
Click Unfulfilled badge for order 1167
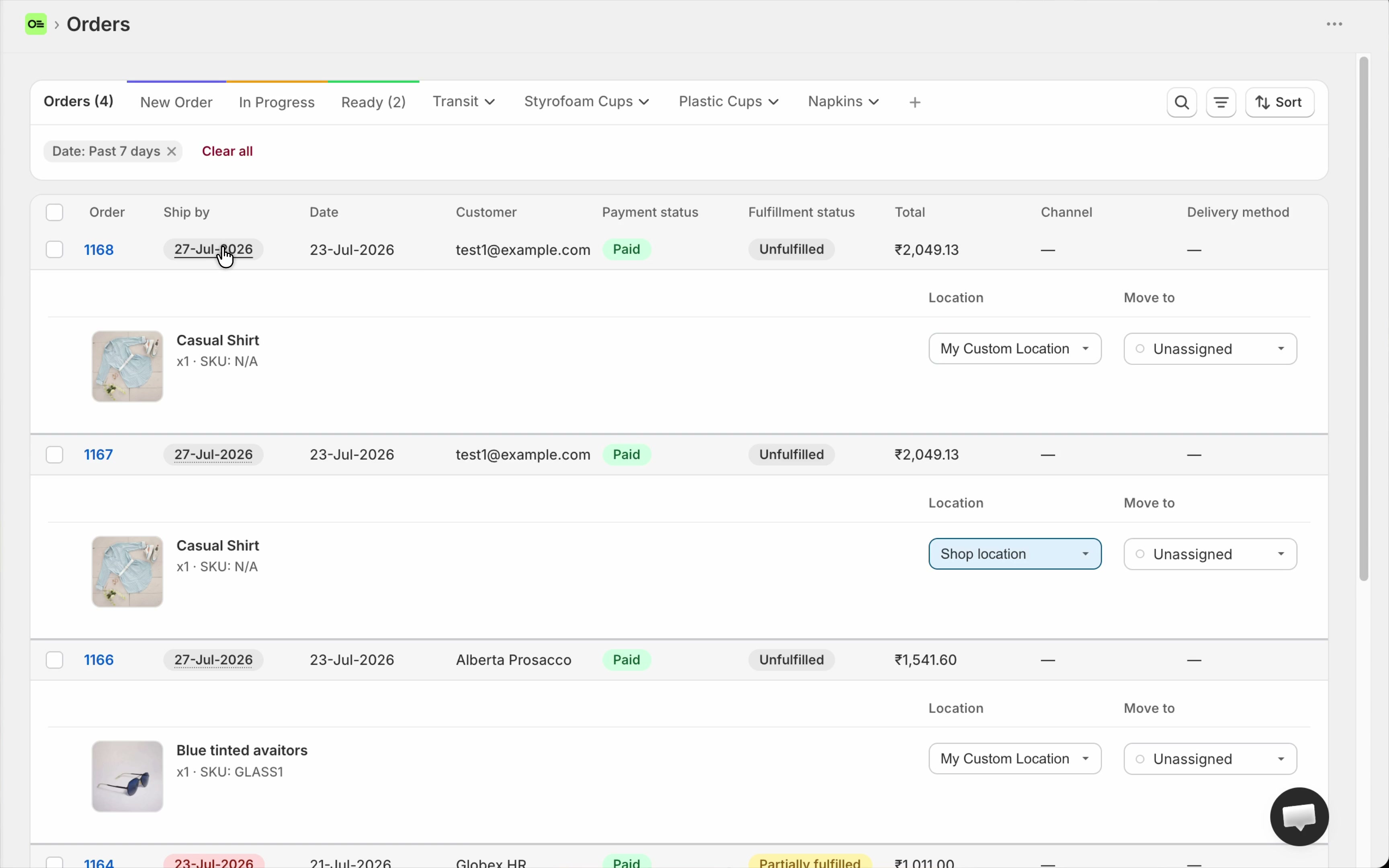pyautogui.click(x=791, y=454)
